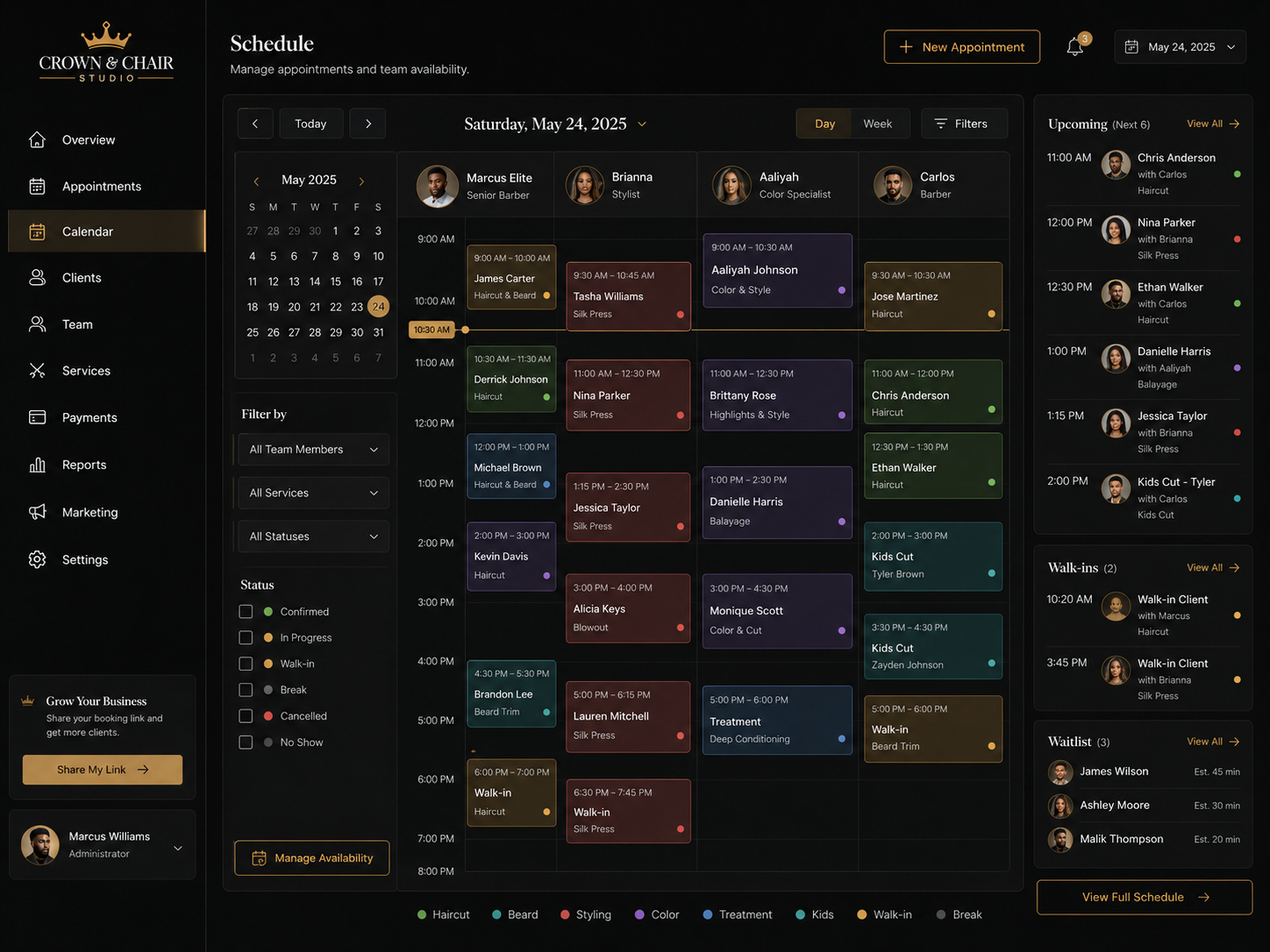Open the All Team Members dropdown
The height and width of the screenshot is (952, 1270).
point(313,450)
